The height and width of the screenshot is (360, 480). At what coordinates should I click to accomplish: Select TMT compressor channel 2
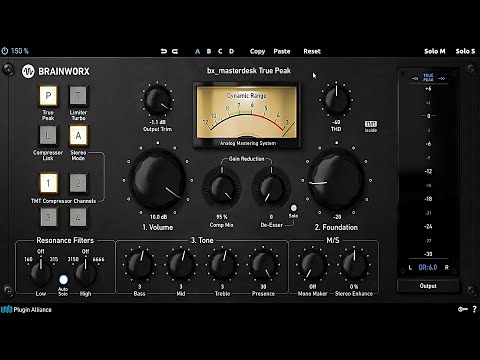pos(78,183)
